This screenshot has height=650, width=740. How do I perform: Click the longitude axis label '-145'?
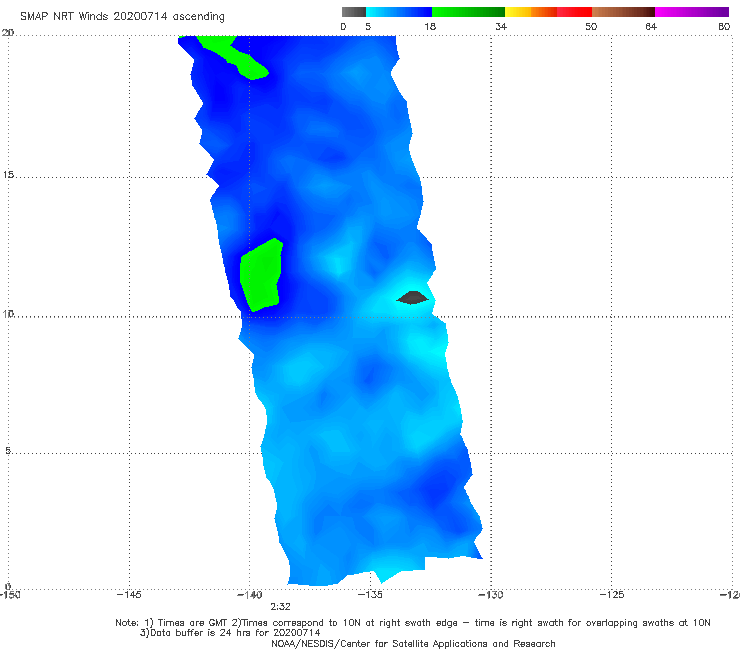coord(129,595)
